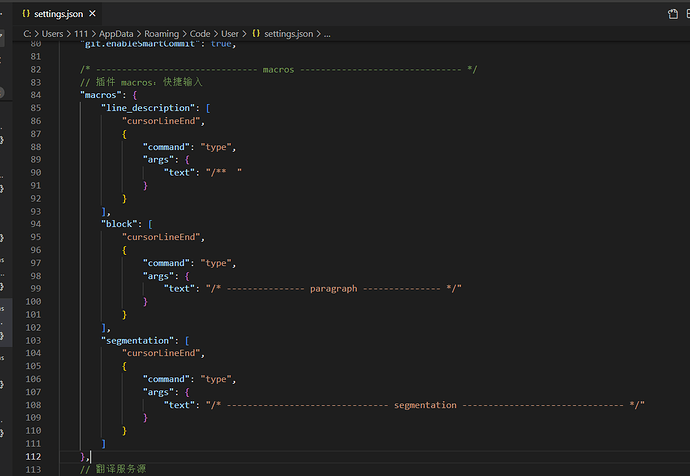690x476 pixels.
Task: Place cursor in the paragraph text string
Action: [332, 288]
